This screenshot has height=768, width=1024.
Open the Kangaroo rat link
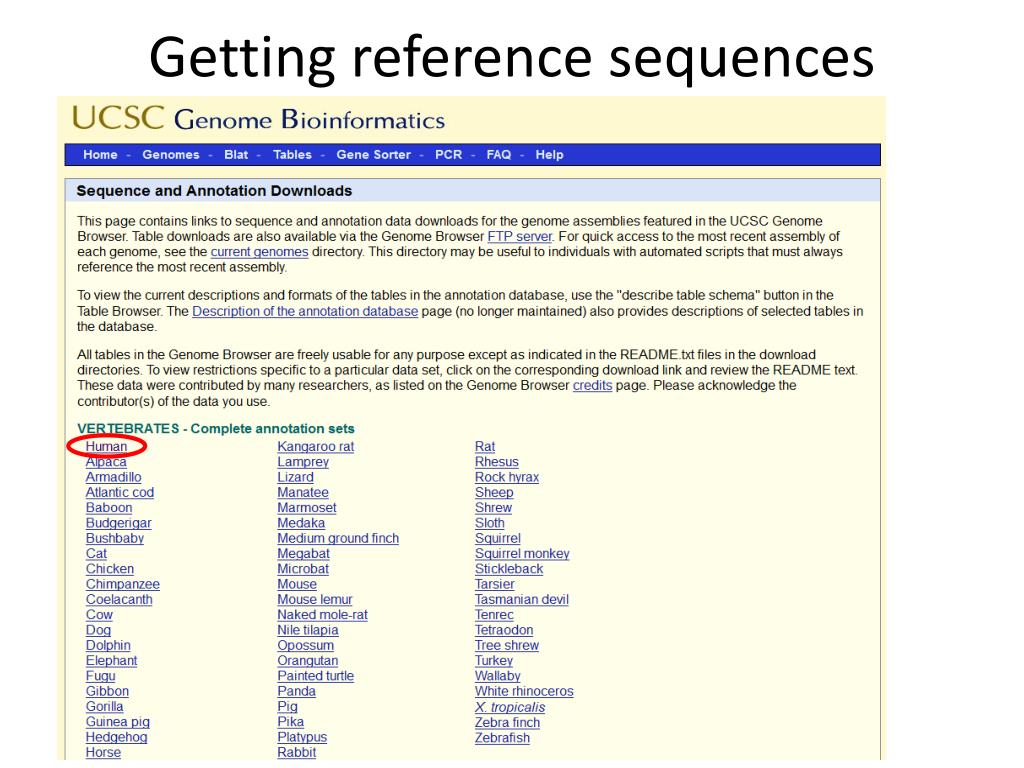[315, 447]
